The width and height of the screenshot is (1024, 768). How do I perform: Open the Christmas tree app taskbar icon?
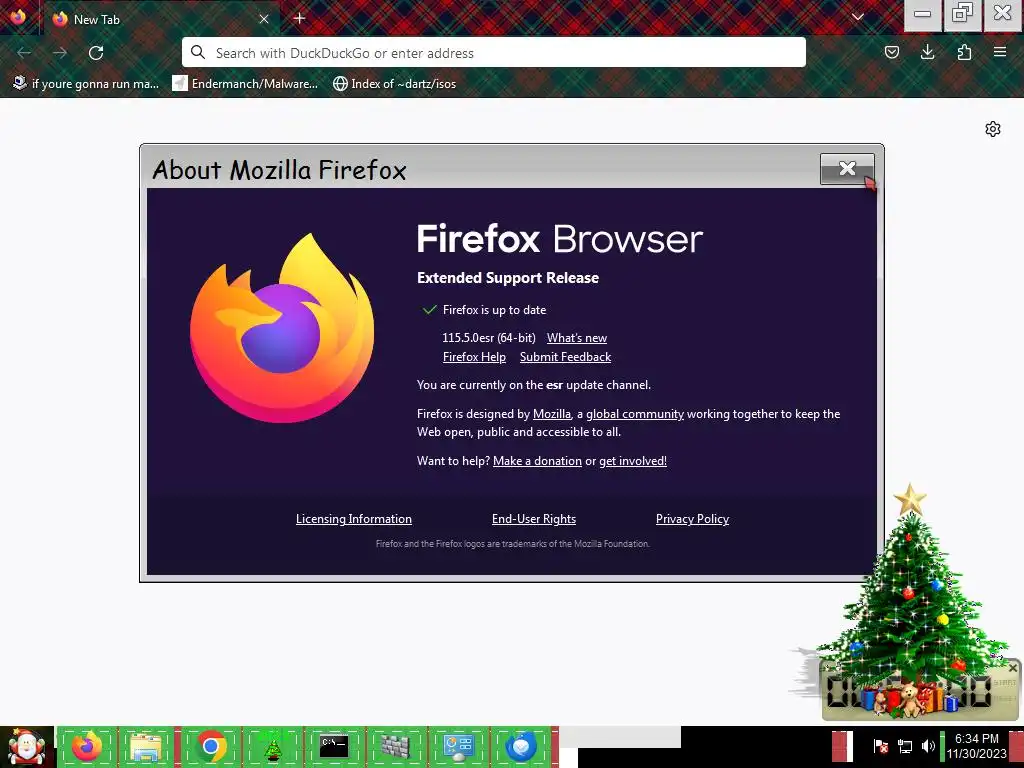pyautogui.click(x=272, y=746)
